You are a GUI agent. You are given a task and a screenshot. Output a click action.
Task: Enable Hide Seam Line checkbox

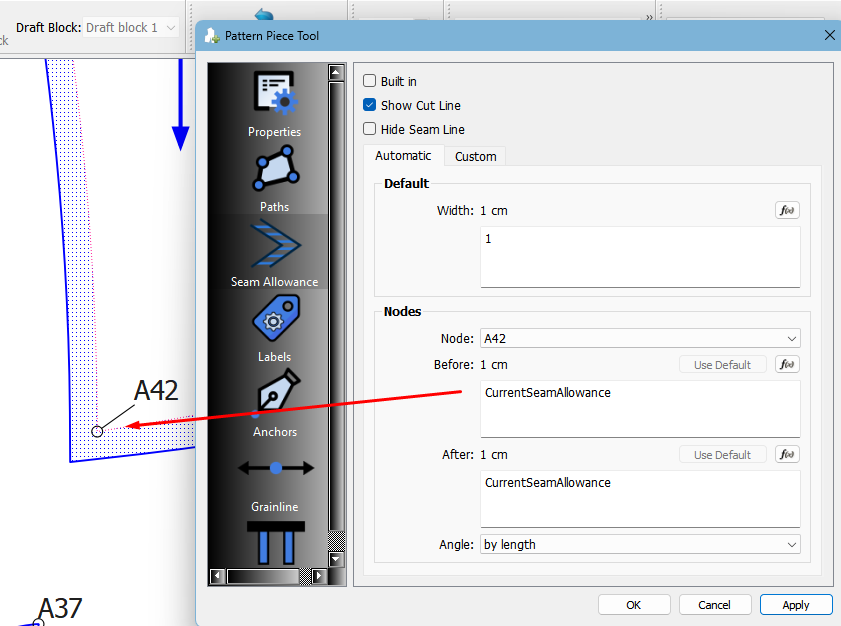[370, 129]
